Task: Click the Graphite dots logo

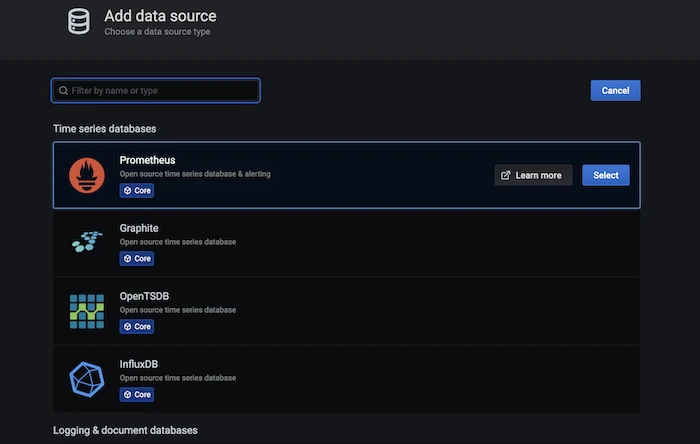Action: tap(87, 243)
